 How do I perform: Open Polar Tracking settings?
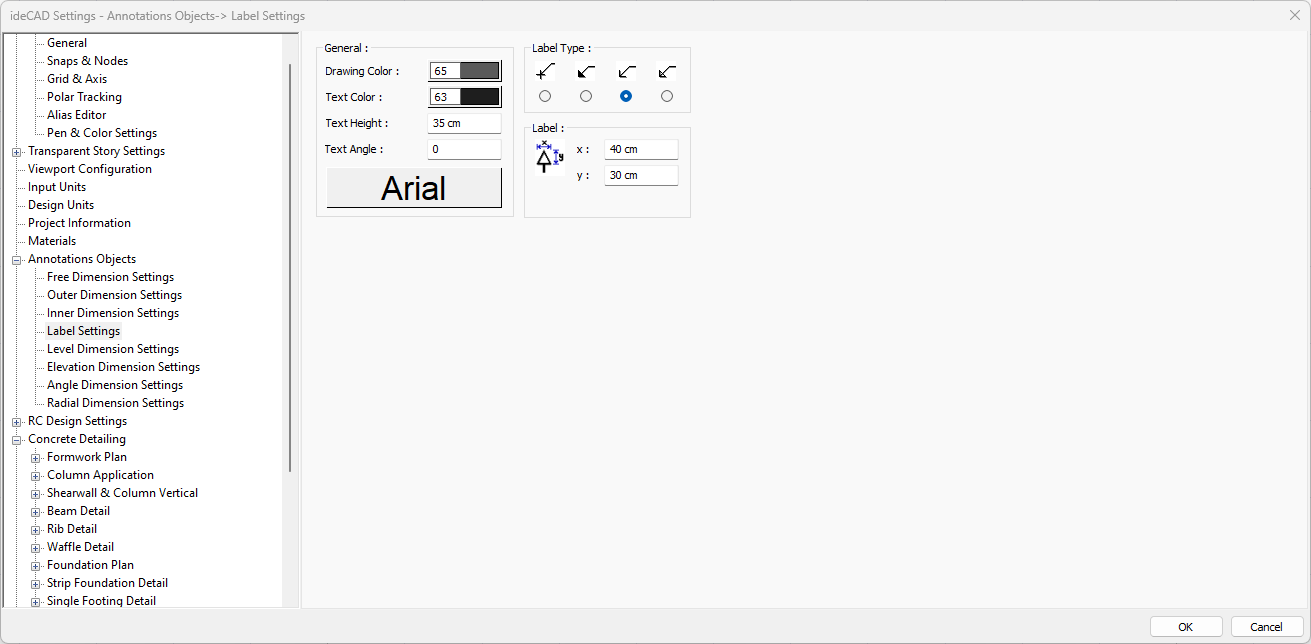tap(84, 97)
